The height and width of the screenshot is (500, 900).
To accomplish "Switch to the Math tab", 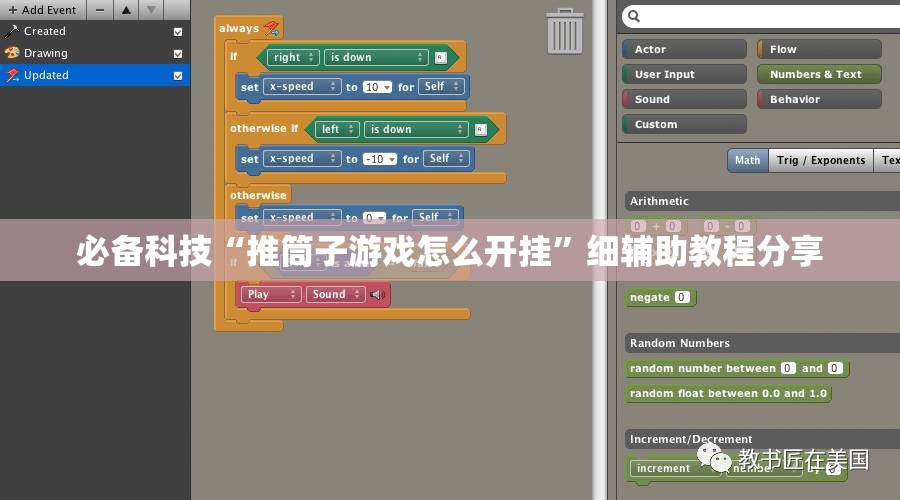I will (747, 160).
